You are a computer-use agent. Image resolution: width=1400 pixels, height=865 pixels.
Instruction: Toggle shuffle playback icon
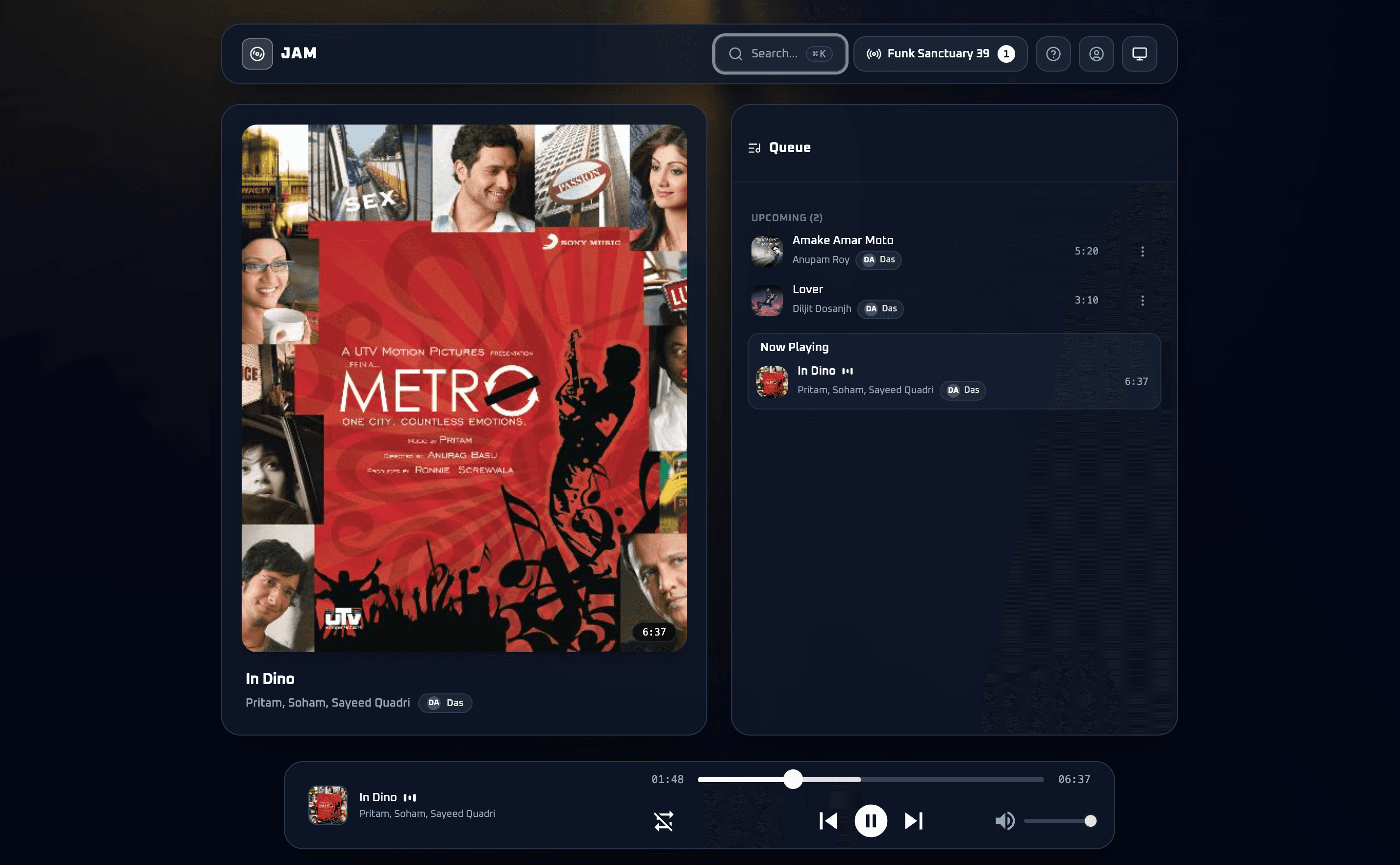[x=663, y=821]
